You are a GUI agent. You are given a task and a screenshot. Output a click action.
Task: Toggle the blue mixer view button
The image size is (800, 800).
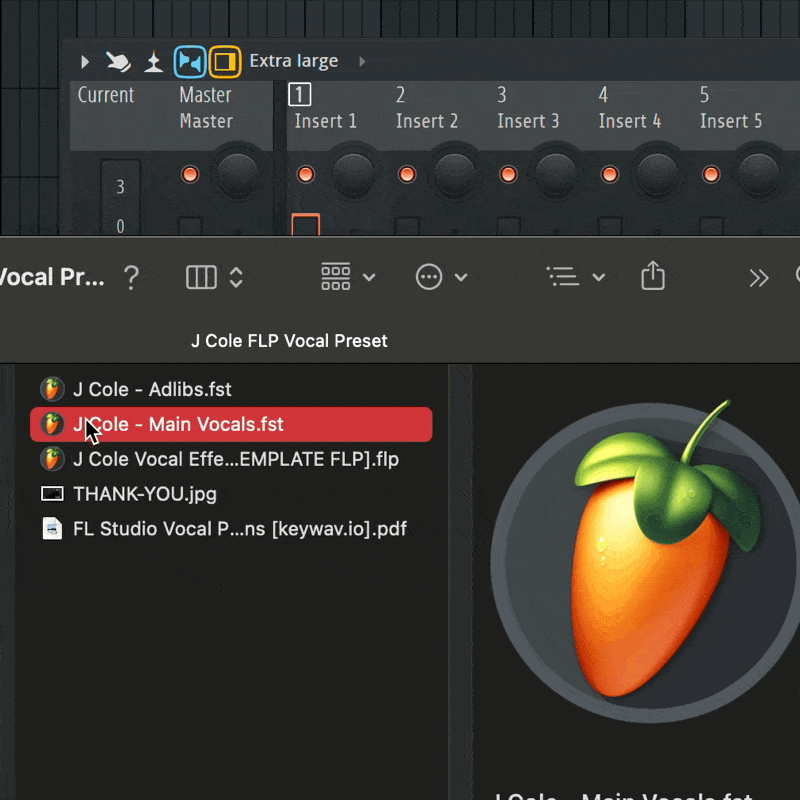[x=189, y=62]
